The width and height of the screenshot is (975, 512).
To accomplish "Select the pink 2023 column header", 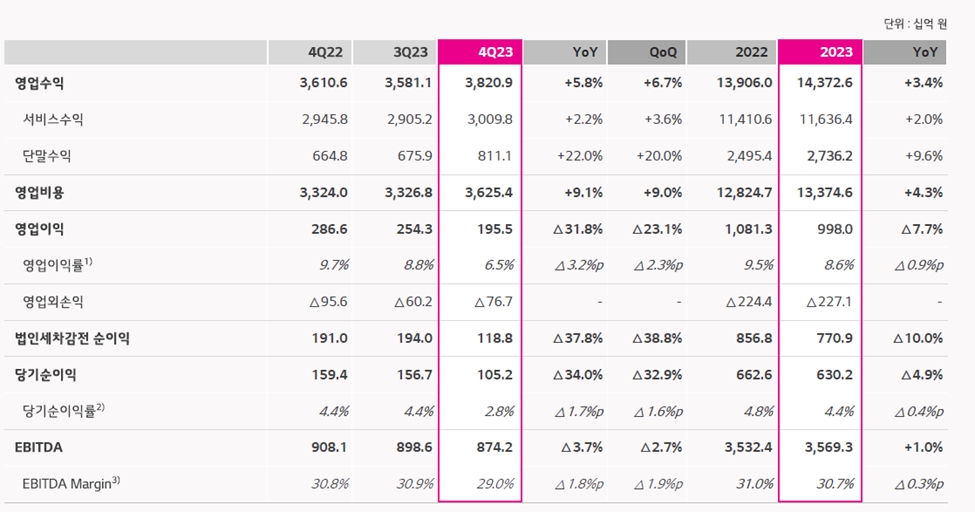I will (x=819, y=52).
